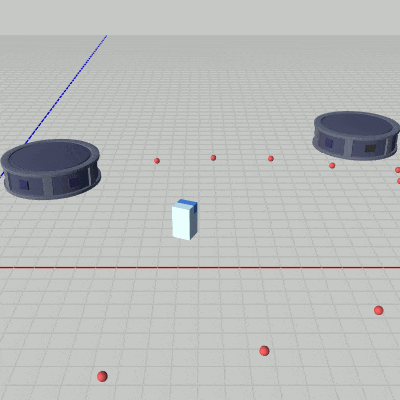Click the large red sphere near the right edge below the red line
The image size is (400, 400).
[378, 310]
